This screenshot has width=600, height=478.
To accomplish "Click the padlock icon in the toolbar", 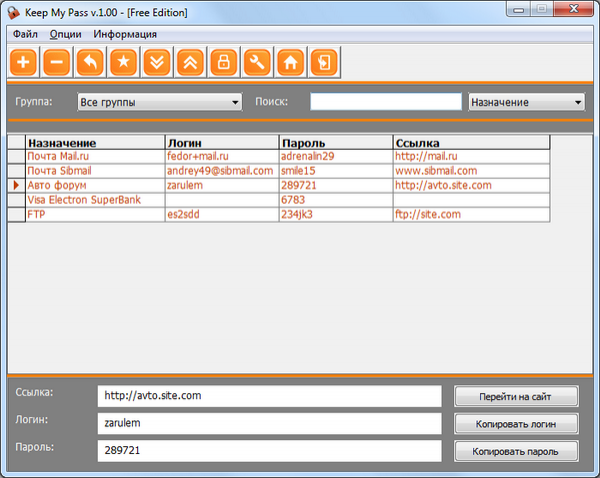I will coord(224,62).
